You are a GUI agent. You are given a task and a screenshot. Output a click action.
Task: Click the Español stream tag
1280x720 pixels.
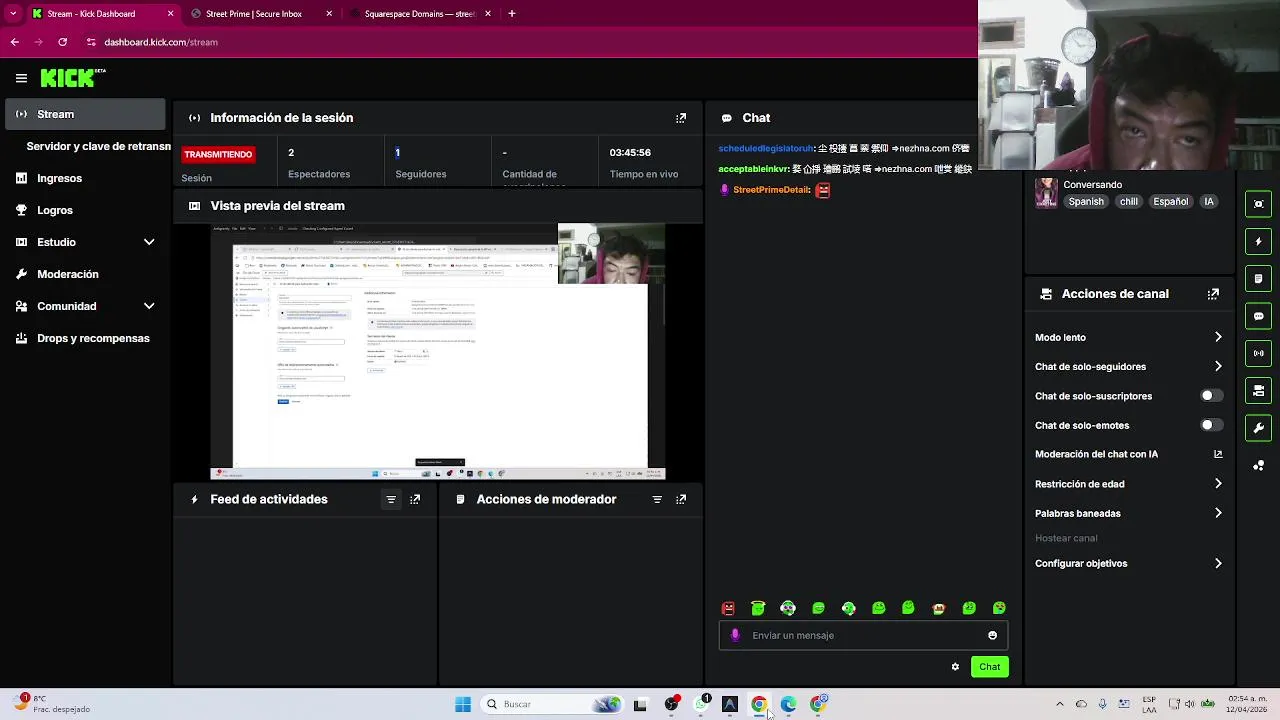point(1171,202)
